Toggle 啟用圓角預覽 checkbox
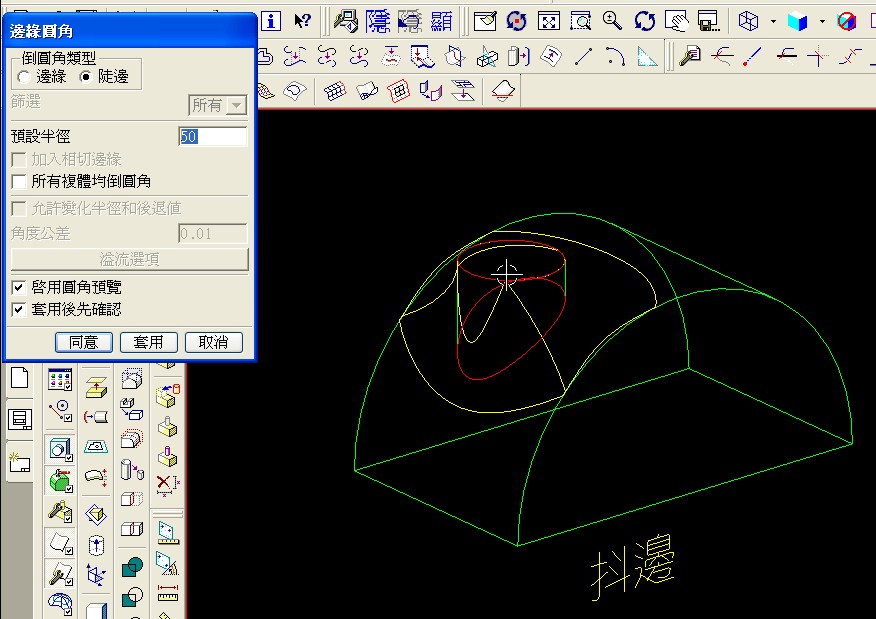Image resolution: width=876 pixels, height=619 pixels. (x=18, y=287)
